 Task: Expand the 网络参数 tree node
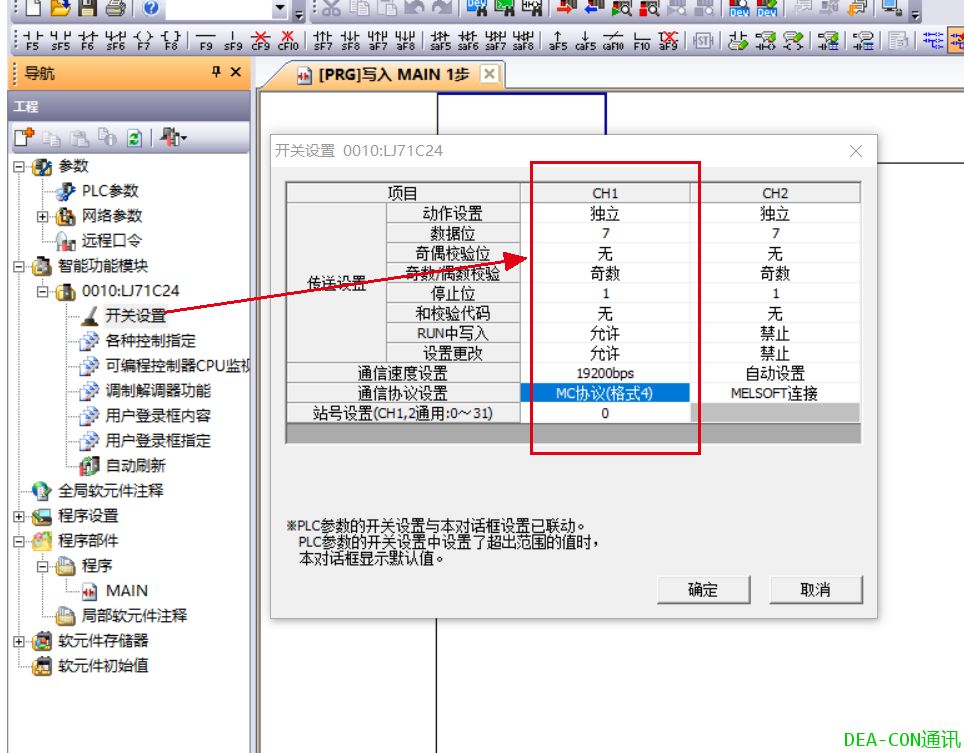(x=41, y=217)
